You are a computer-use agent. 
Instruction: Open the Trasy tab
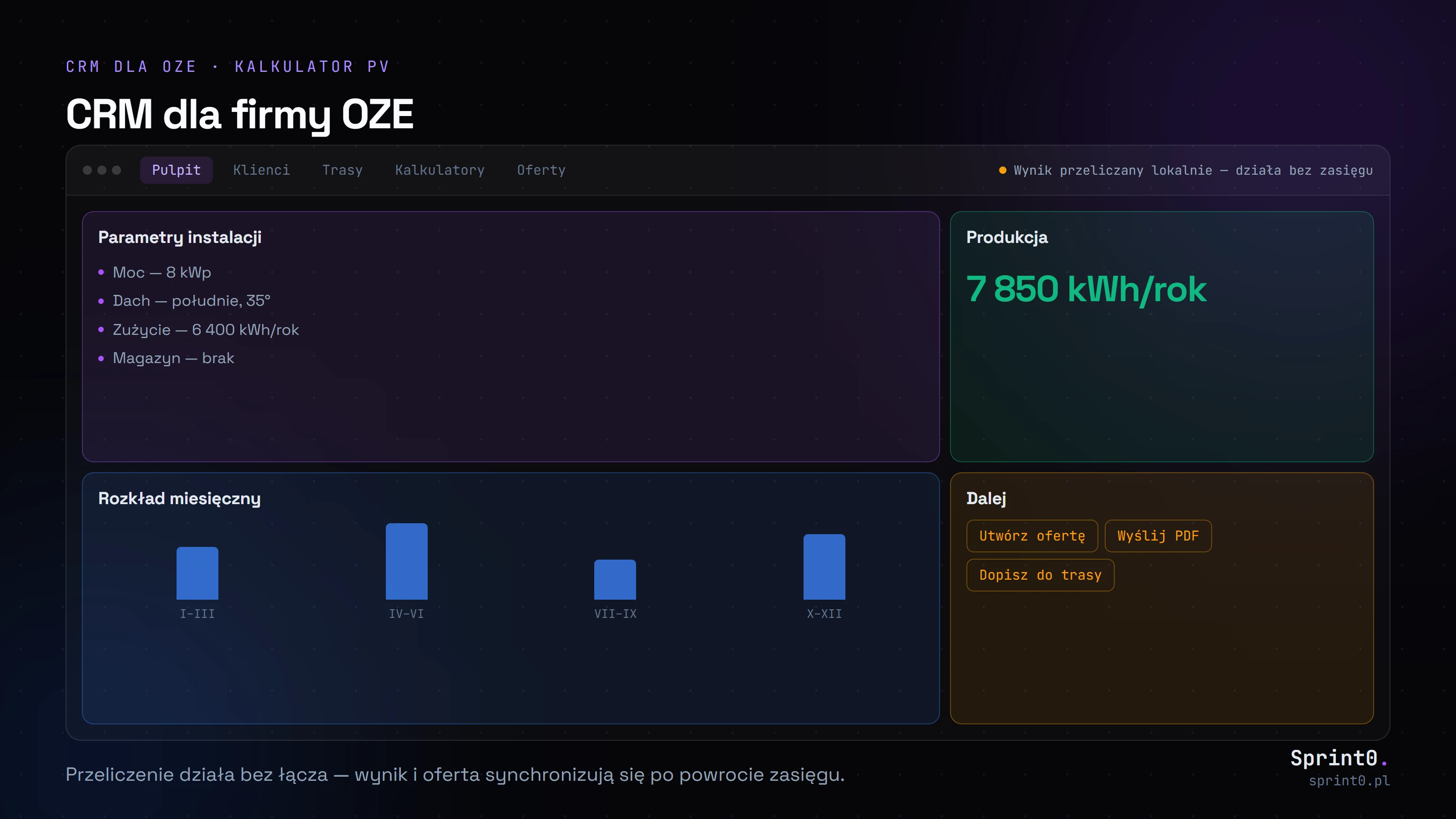coord(342,170)
